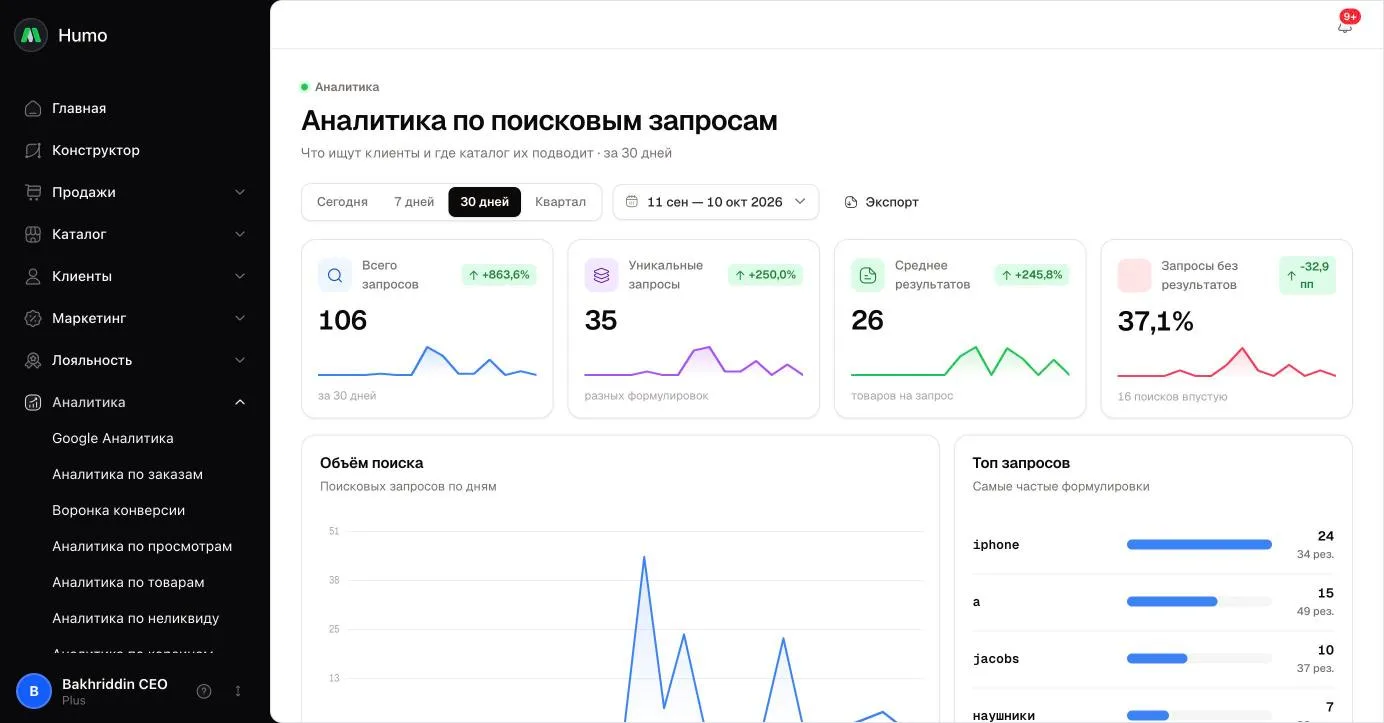The width and height of the screenshot is (1384, 723).
Task: Click the Маркетинг sidebar icon
Action: coord(33,318)
